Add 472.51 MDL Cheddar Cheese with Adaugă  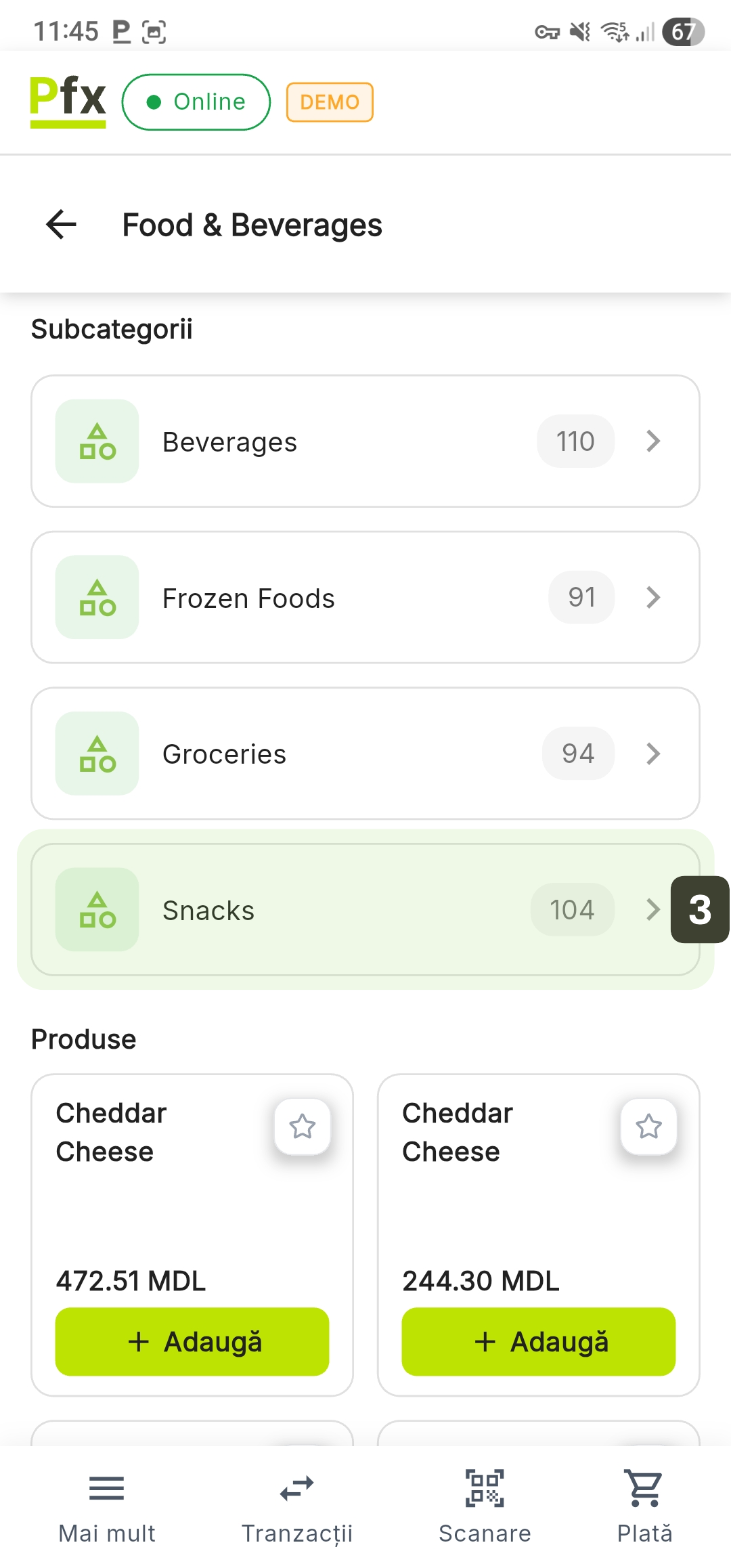(x=192, y=1341)
